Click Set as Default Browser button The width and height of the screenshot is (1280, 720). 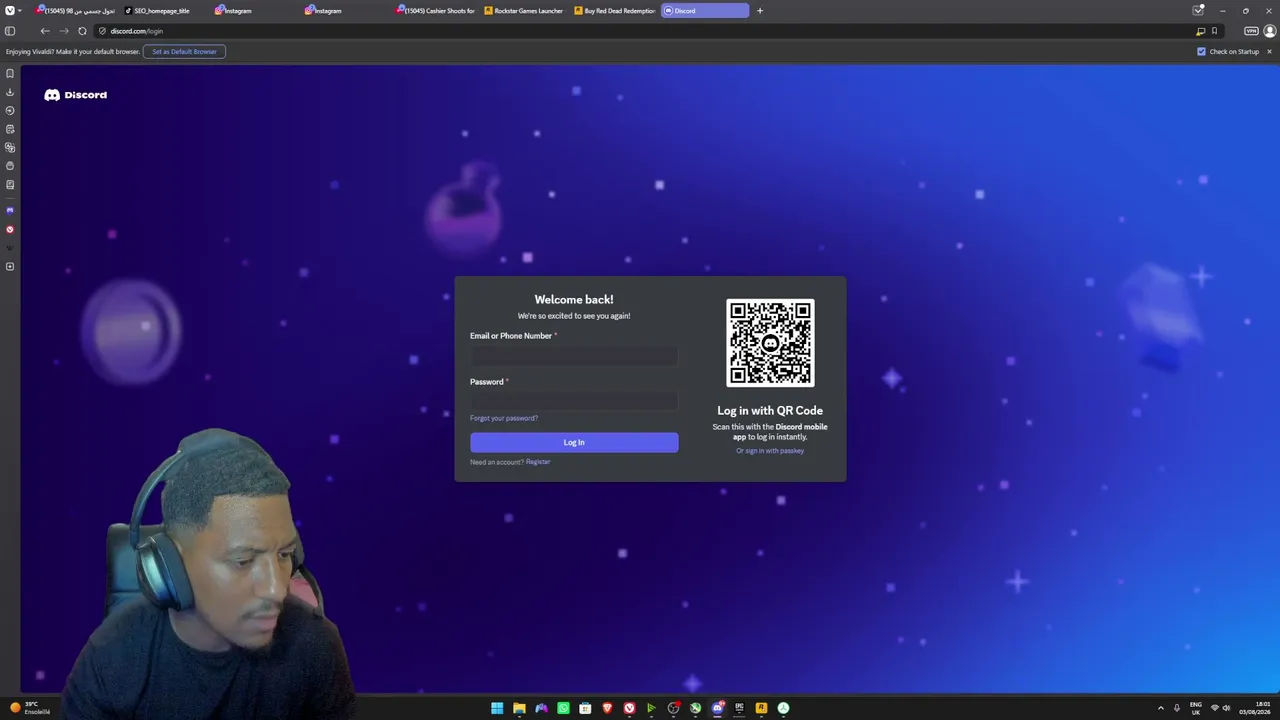tap(184, 51)
